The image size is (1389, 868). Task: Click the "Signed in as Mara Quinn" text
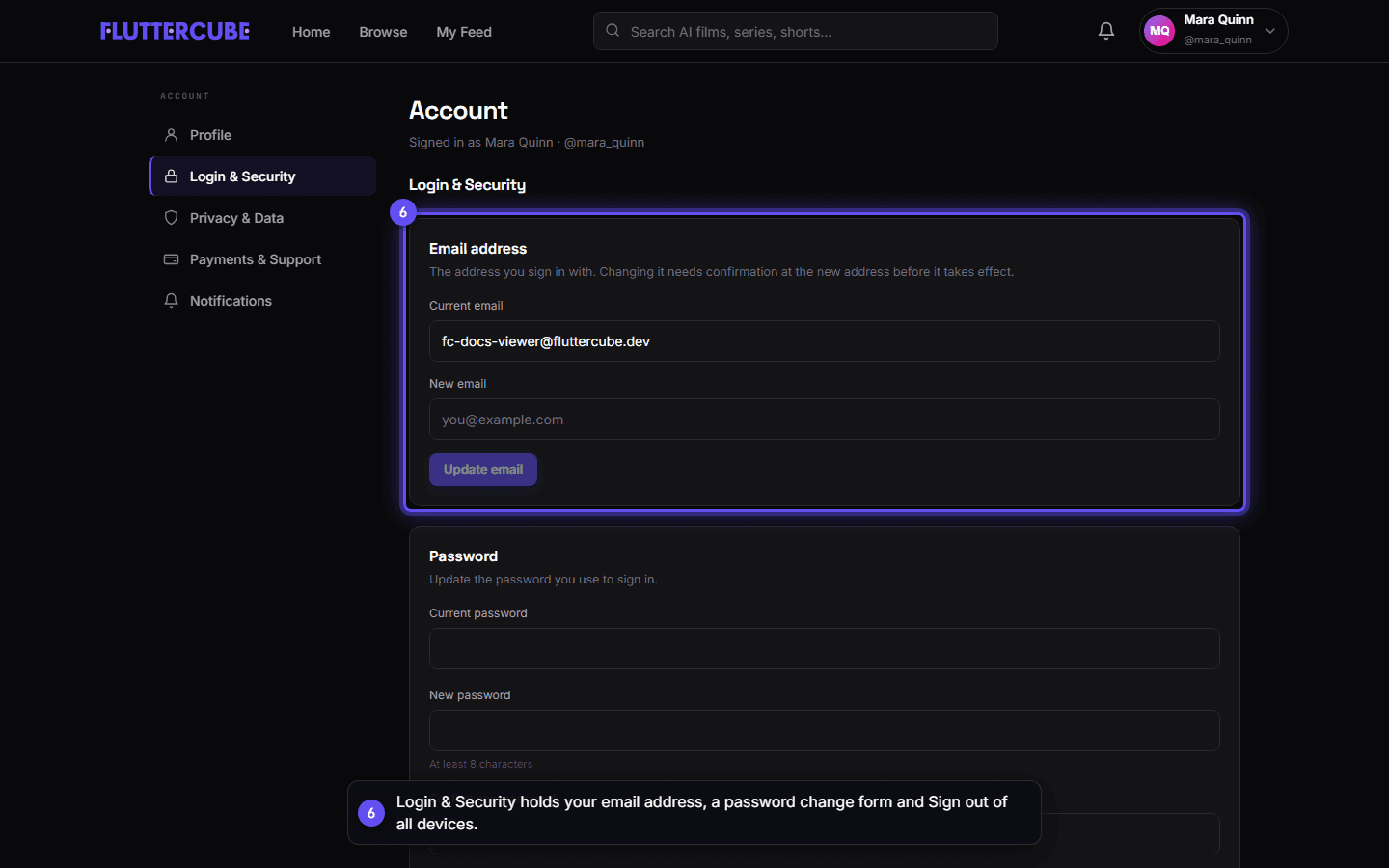click(481, 142)
